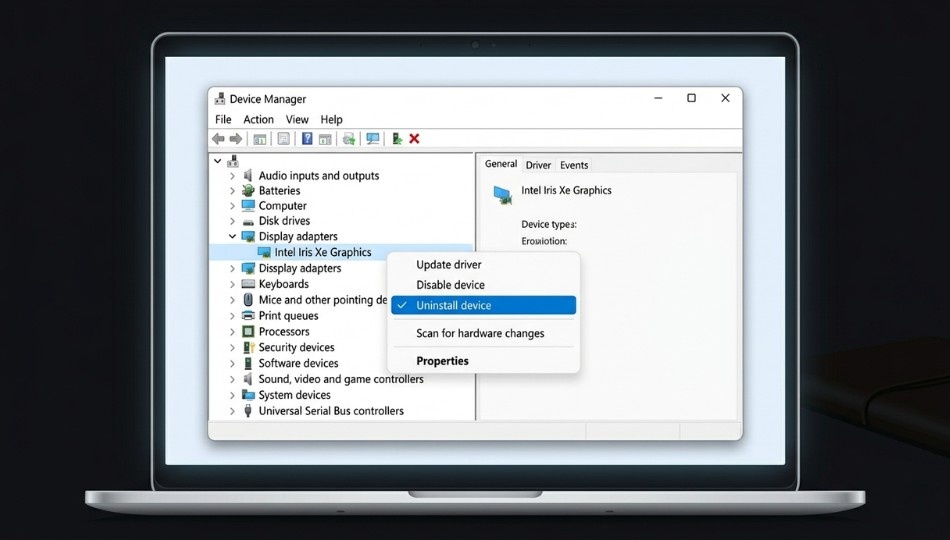
Task: Click the Print queues printer icon
Action: pos(248,315)
